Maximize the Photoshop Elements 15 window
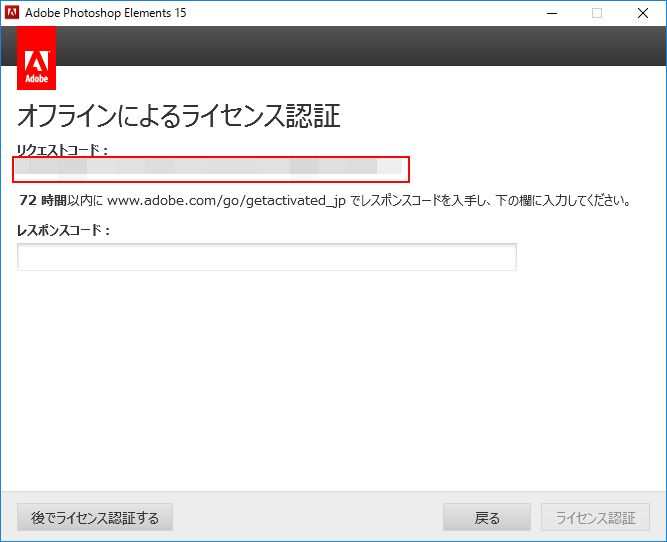 pyautogui.click(x=597, y=13)
